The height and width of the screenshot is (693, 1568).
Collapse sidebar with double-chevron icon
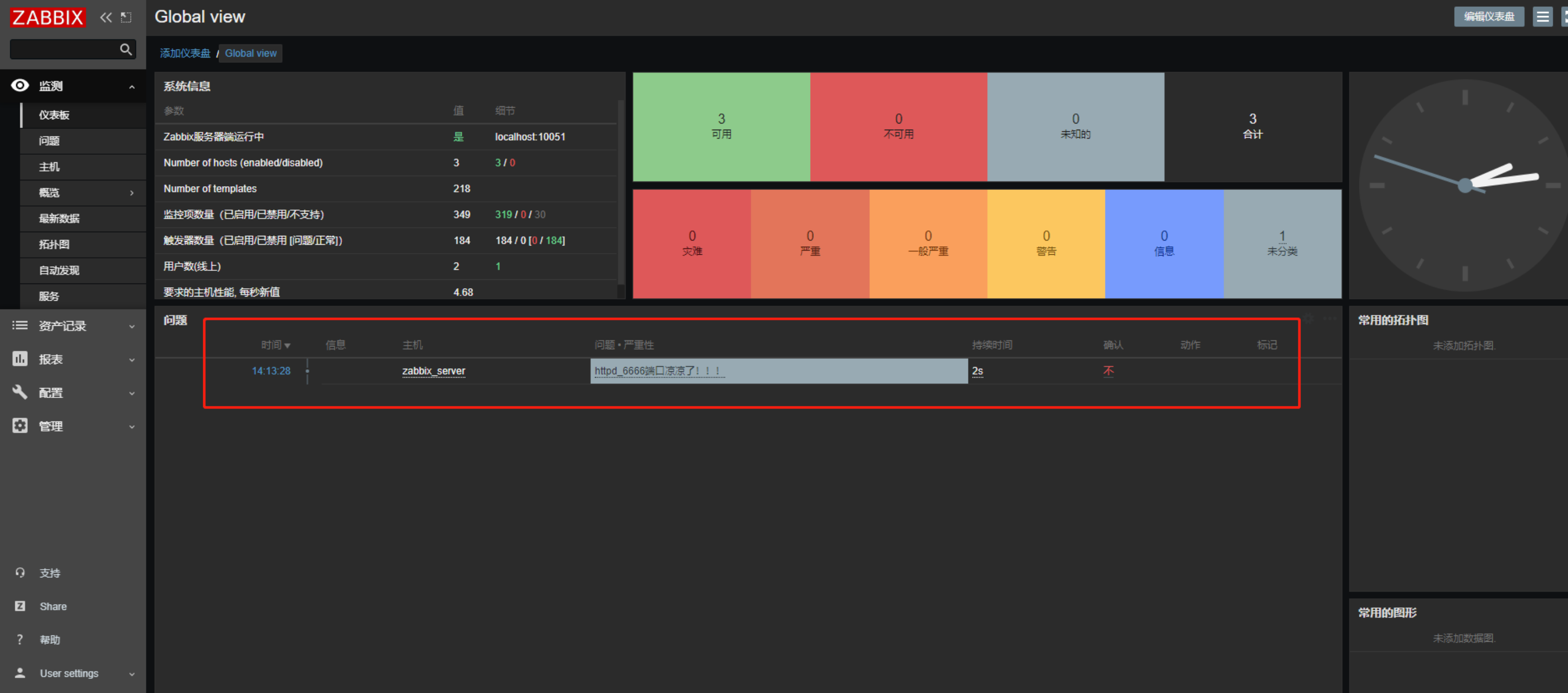106,17
